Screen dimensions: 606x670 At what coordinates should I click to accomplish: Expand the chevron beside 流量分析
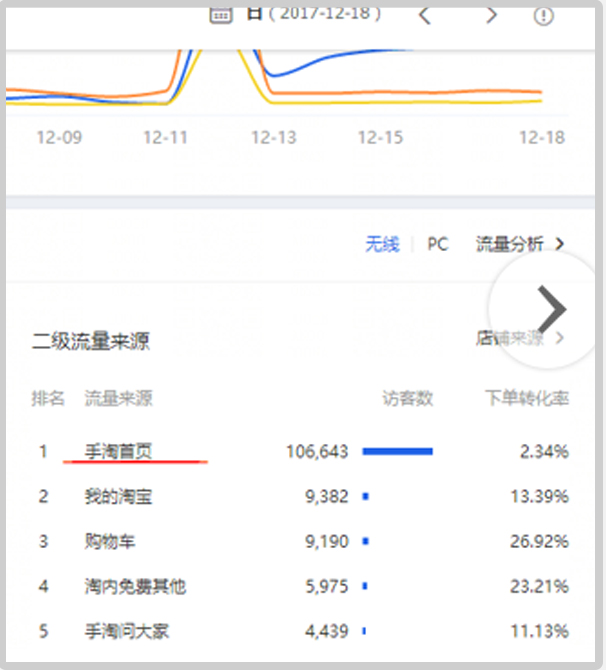[x=560, y=244]
